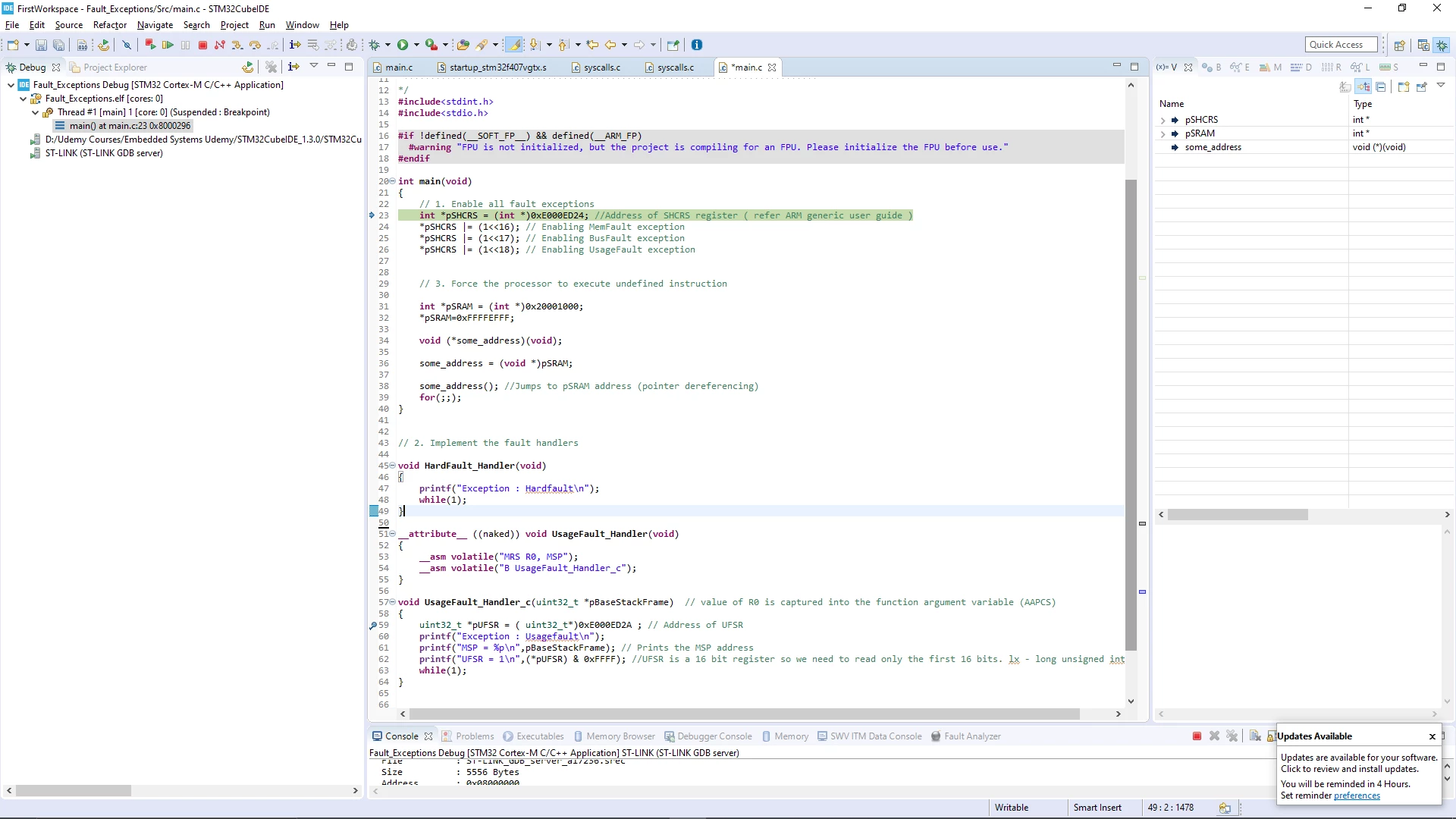Screen dimensions: 1456x819
Task: Open the Navigate menu
Action: 155,25
